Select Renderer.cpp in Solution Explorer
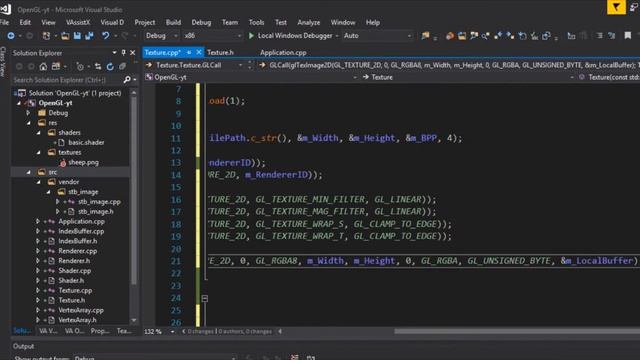The width and height of the screenshot is (640, 360). point(78,251)
